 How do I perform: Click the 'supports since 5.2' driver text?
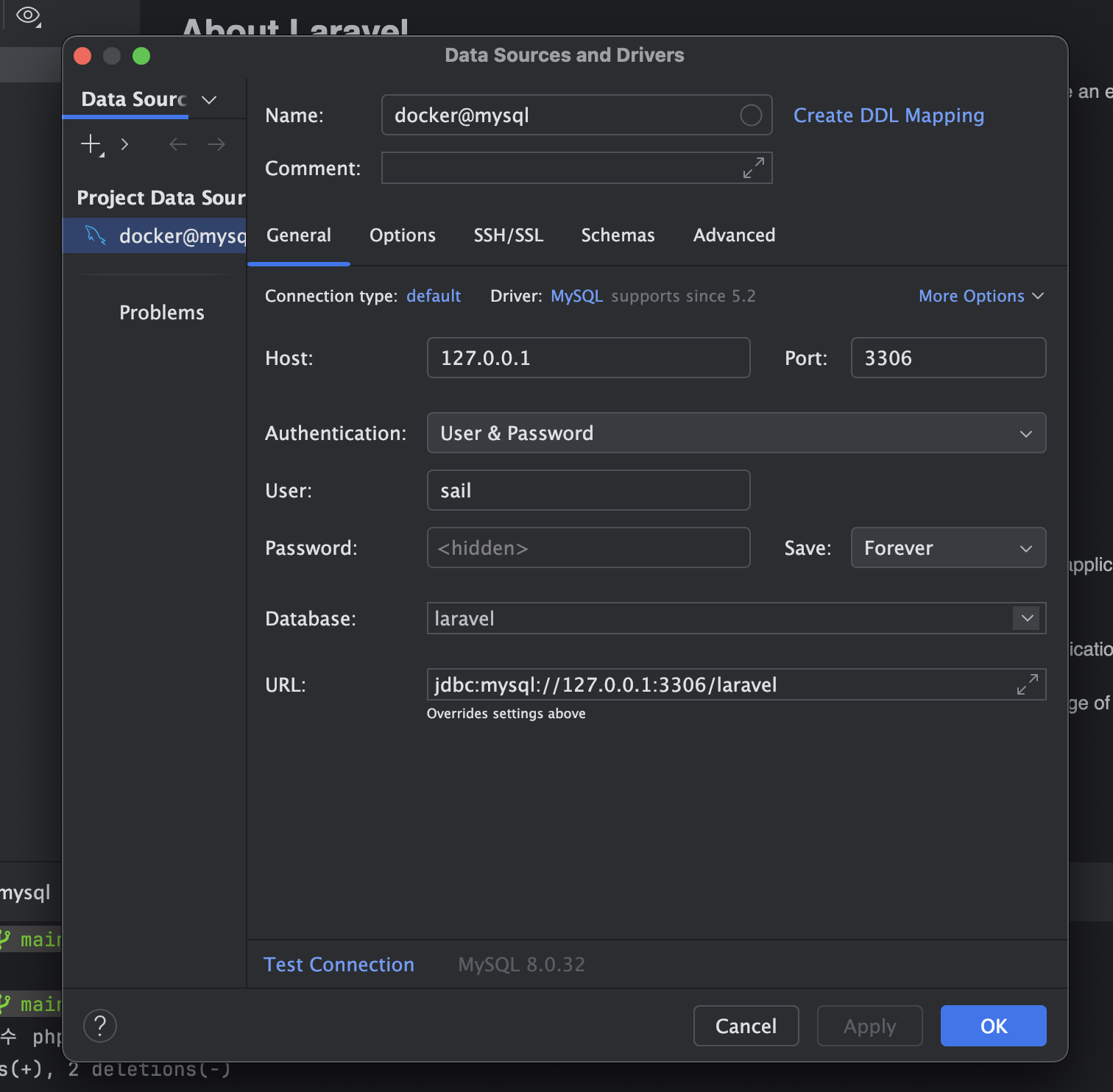pyautogui.click(x=683, y=296)
